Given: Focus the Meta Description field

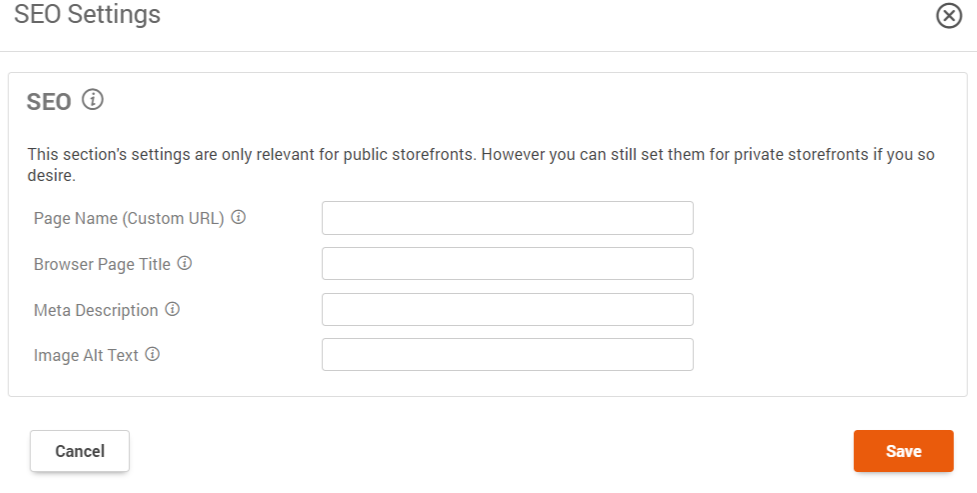Looking at the screenshot, I should point(507,310).
